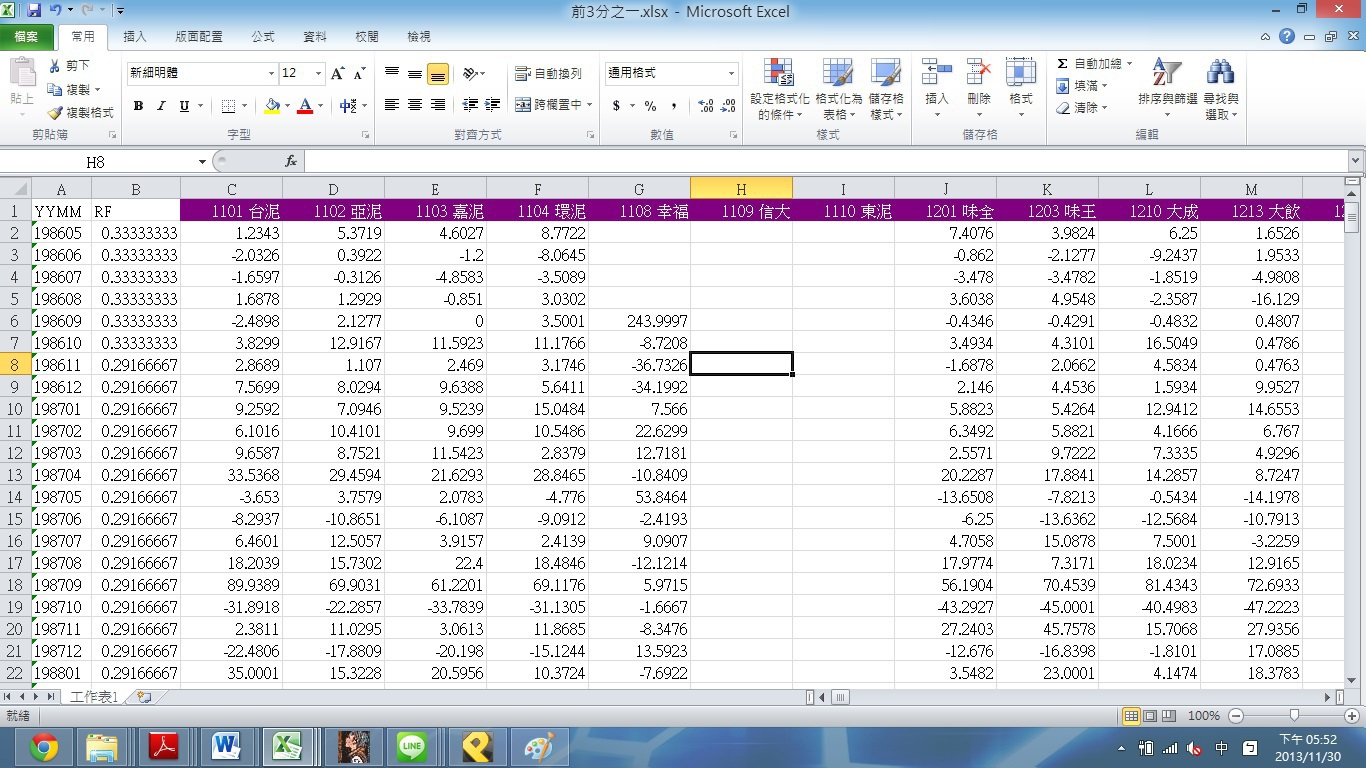Switch to the 公式 ribbon tab
The image size is (1366, 768).
tap(263, 37)
